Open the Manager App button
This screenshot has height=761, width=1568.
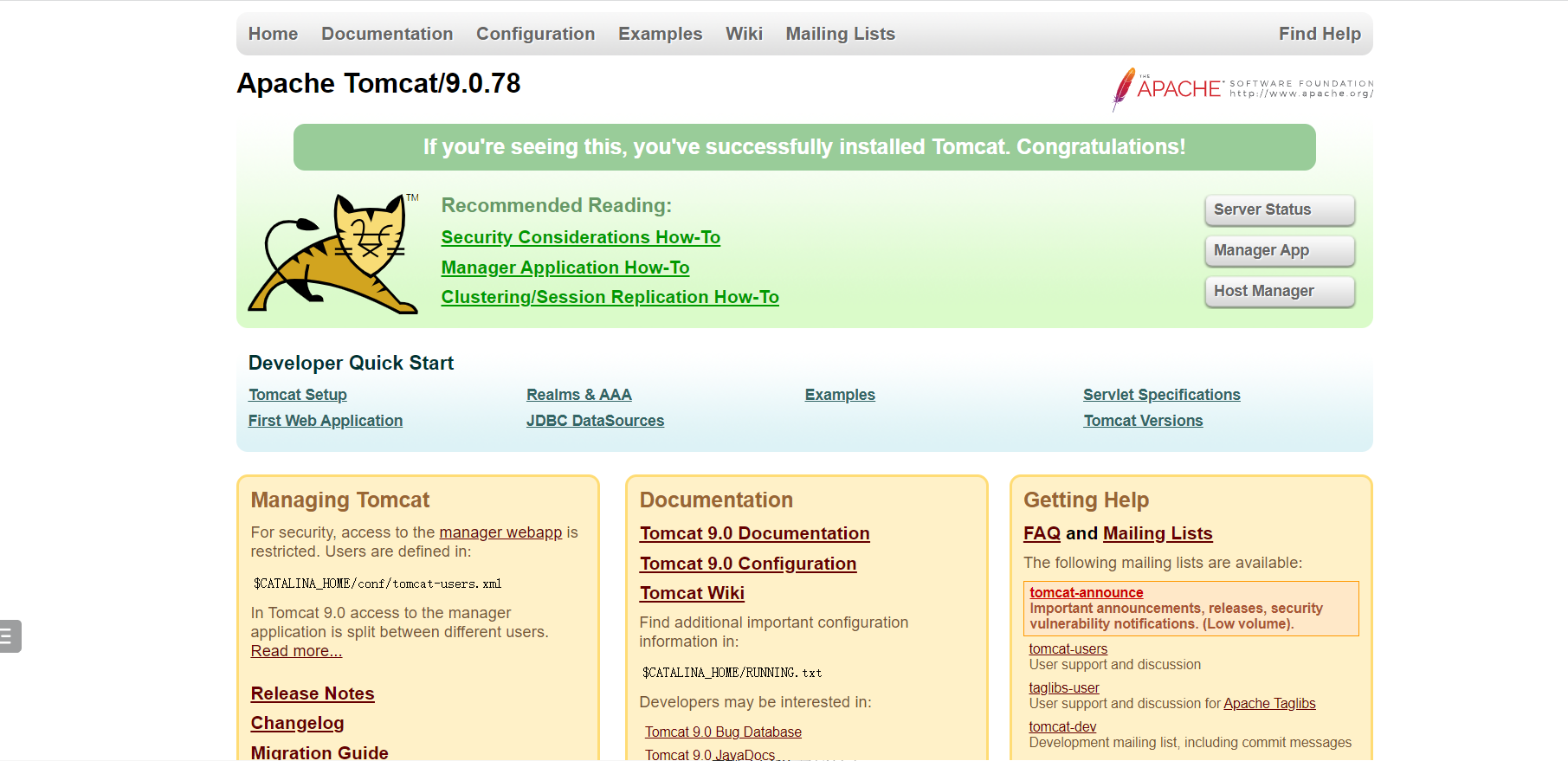coord(1280,250)
